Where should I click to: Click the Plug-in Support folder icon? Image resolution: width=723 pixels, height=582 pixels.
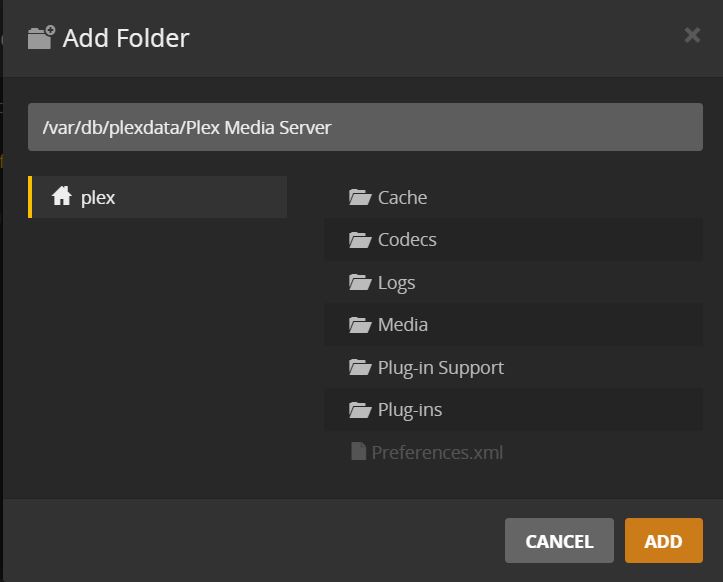tap(360, 368)
